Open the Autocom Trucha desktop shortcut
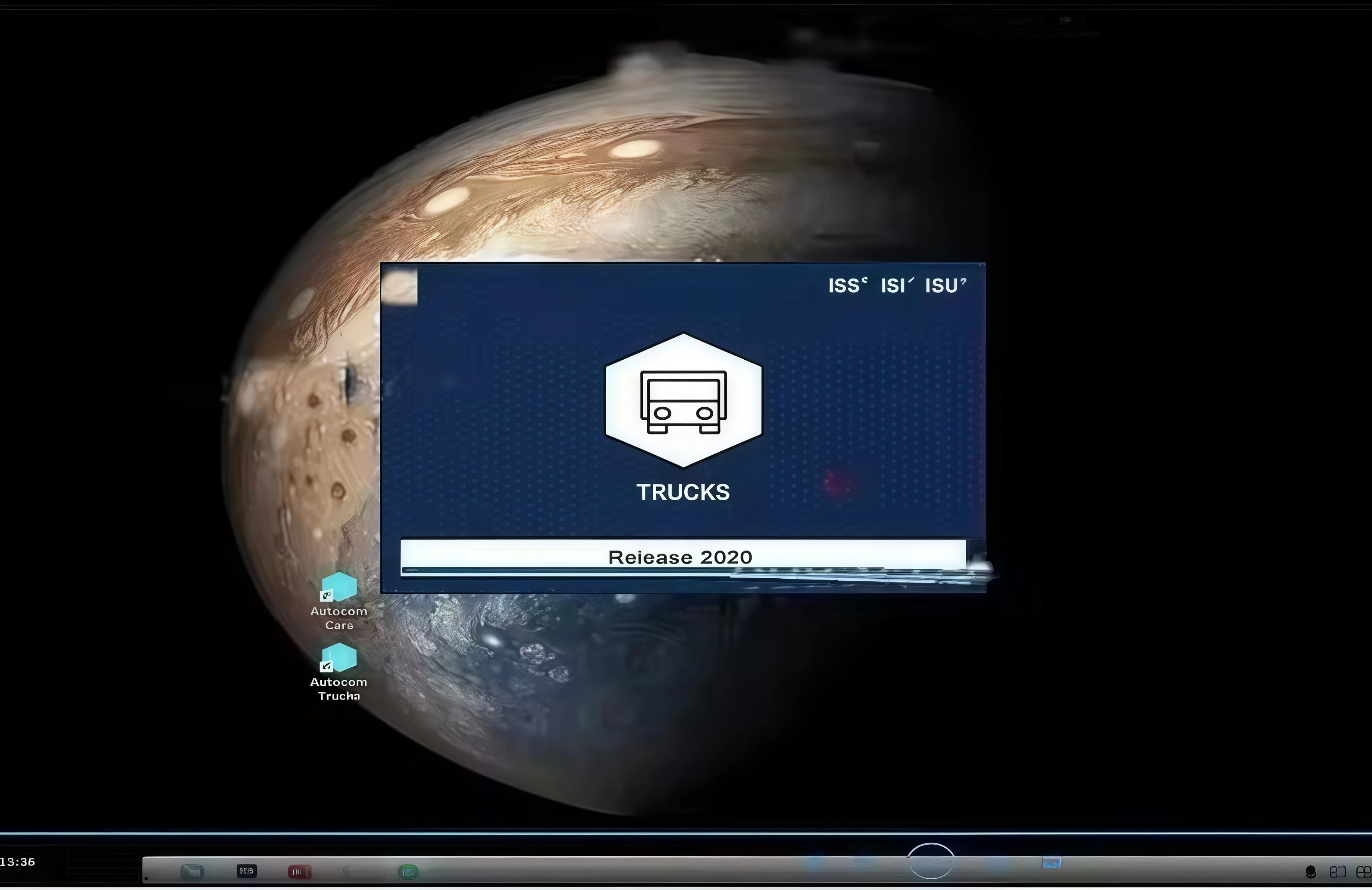 coord(339,671)
